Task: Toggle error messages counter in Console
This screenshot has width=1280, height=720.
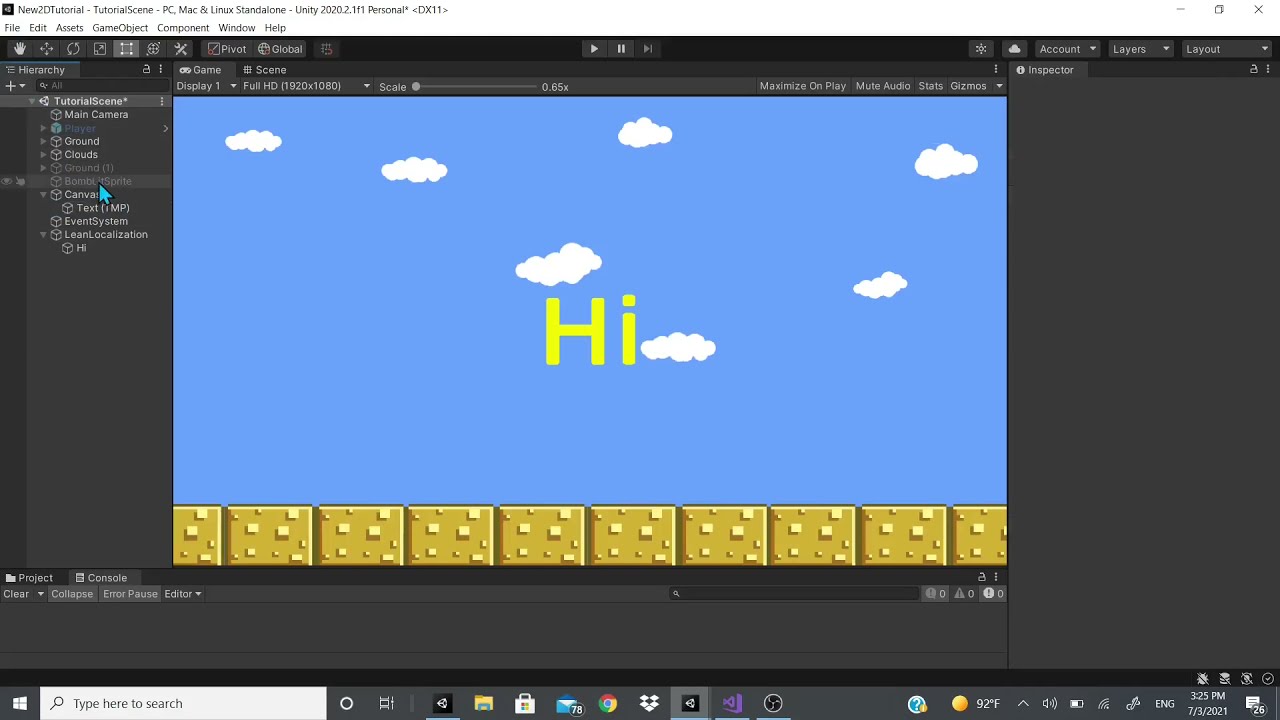Action: click(993, 594)
